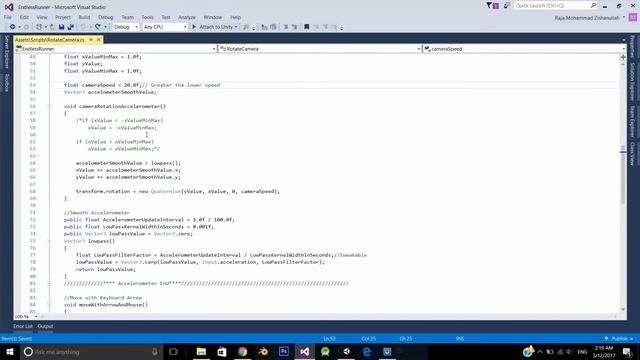The image size is (640, 360).
Task: Open Blender from the Windows taskbar
Action: pyautogui.click(x=263, y=351)
